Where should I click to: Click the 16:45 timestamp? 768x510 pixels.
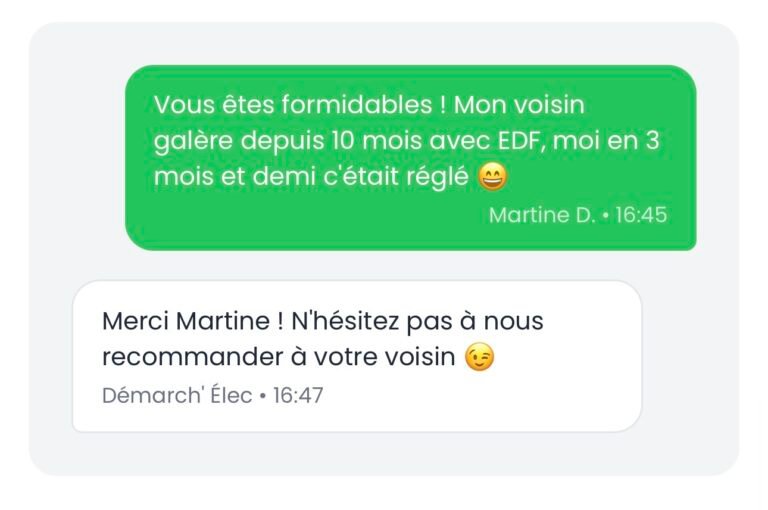(640, 215)
